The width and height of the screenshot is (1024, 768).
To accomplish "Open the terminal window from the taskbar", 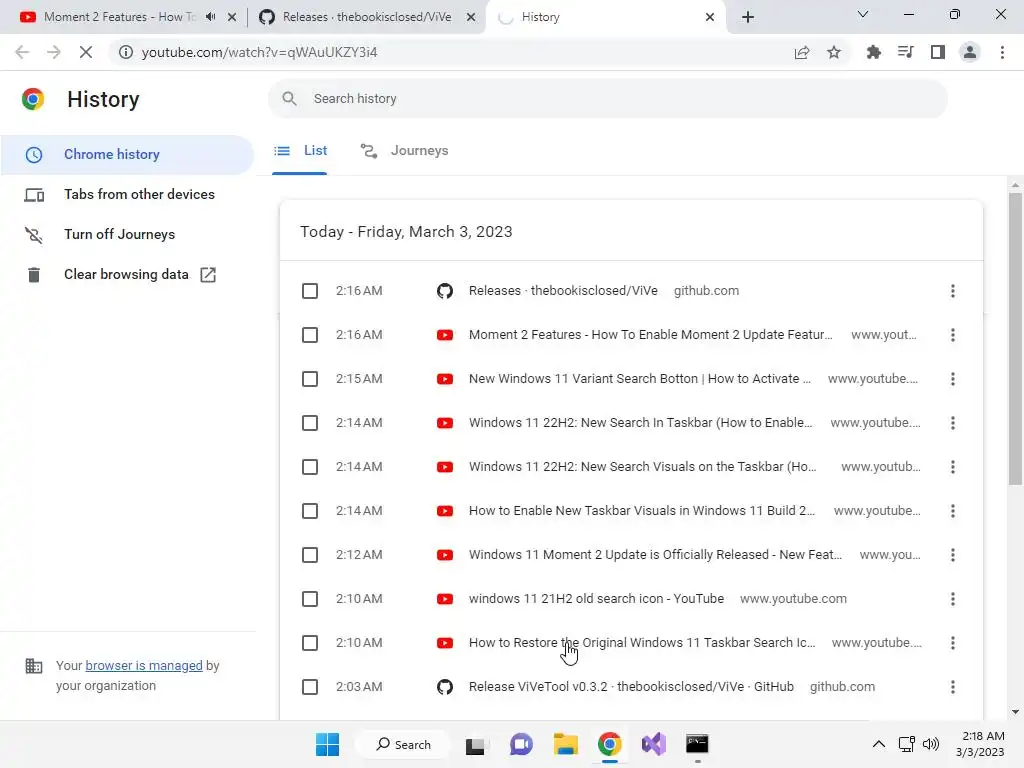I will [697, 744].
